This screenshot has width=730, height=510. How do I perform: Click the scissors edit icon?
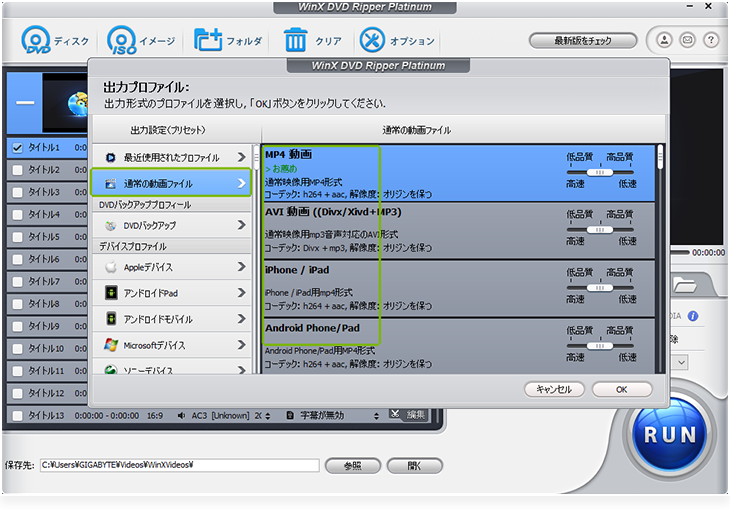[395, 414]
